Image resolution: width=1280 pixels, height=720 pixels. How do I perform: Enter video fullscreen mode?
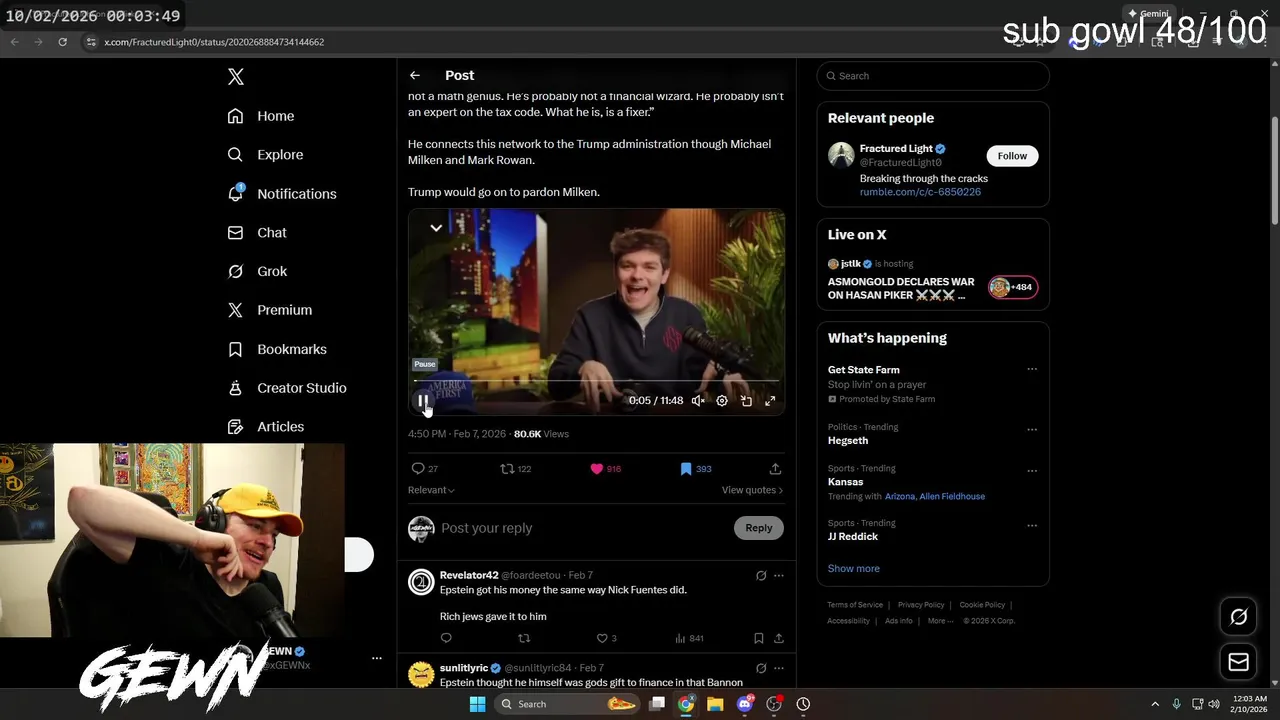click(x=770, y=401)
